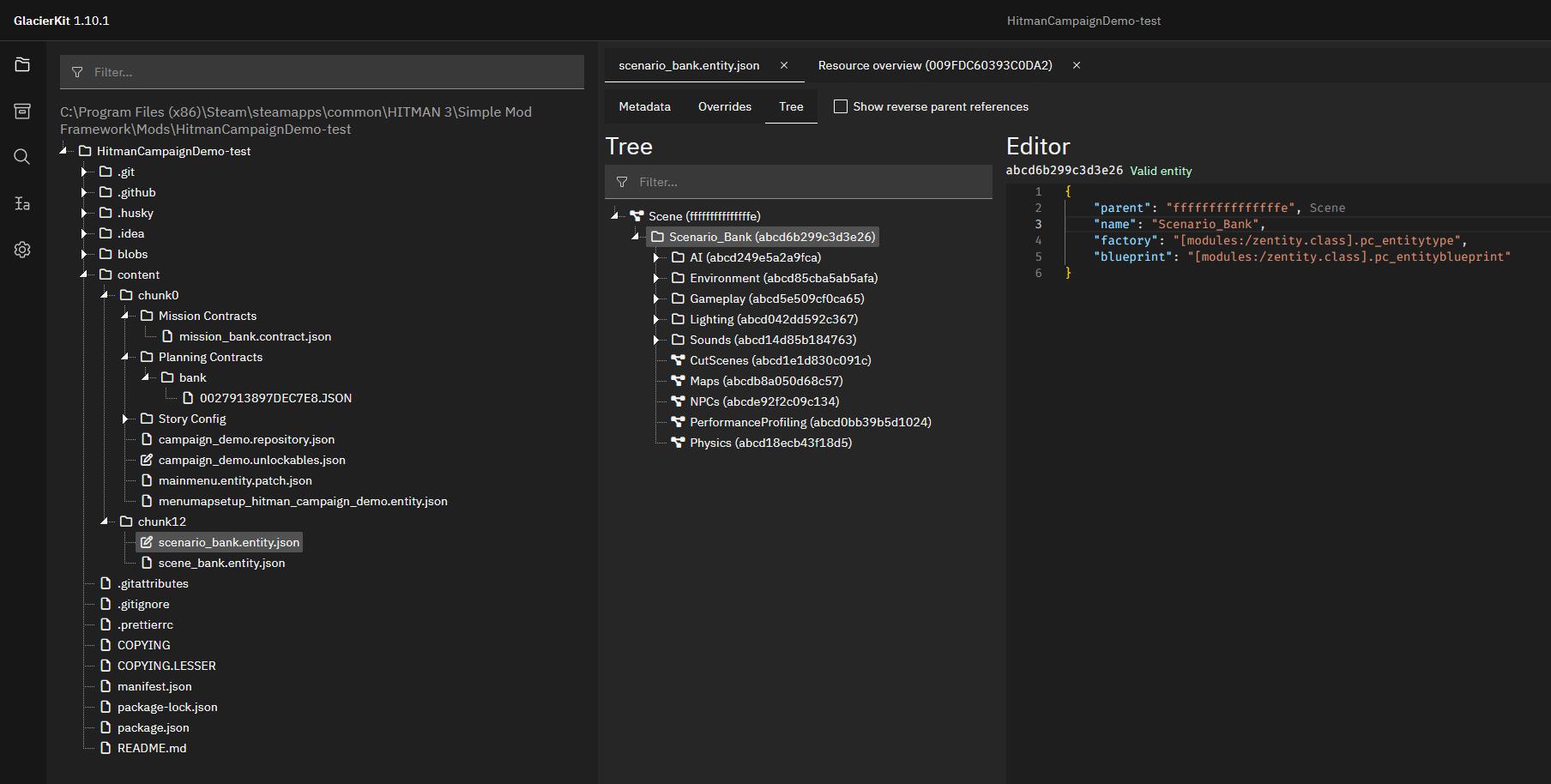
Task: Click the NPCs entity icon
Action: point(678,401)
